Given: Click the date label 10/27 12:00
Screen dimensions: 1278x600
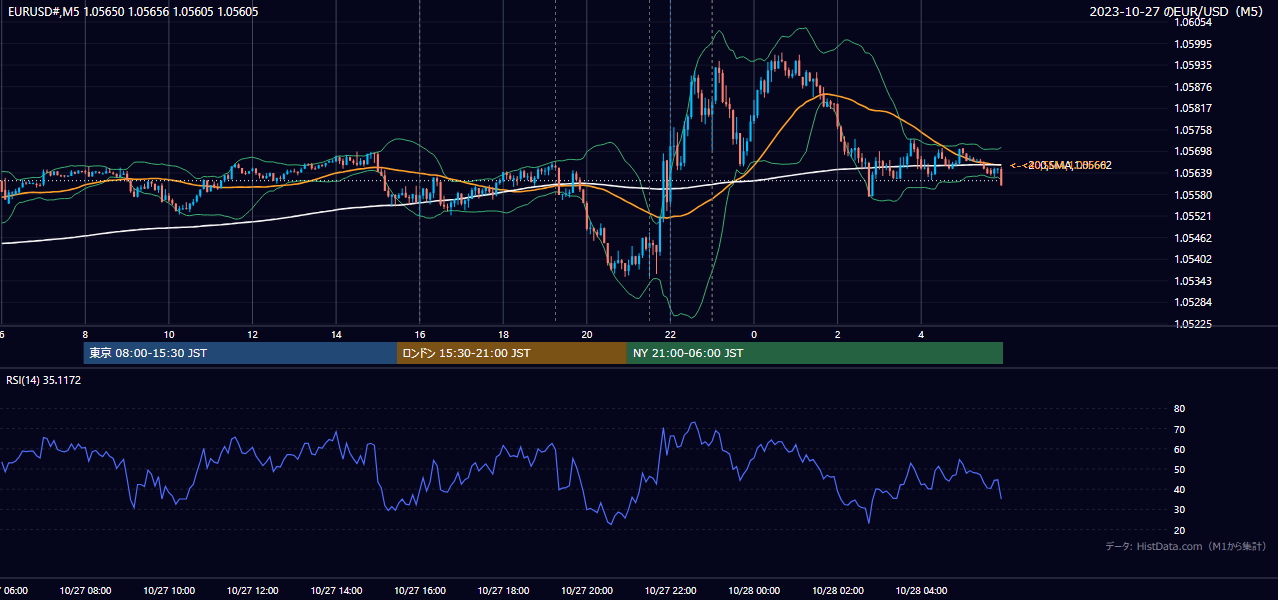Looking at the screenshot, I should pyautogui.click(x=252, y=591).
